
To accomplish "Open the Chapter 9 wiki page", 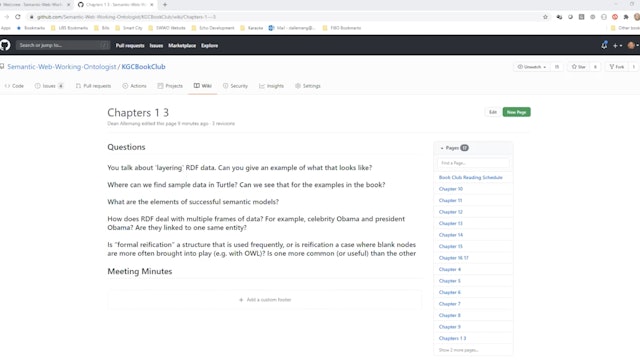I will pos(450,327).
